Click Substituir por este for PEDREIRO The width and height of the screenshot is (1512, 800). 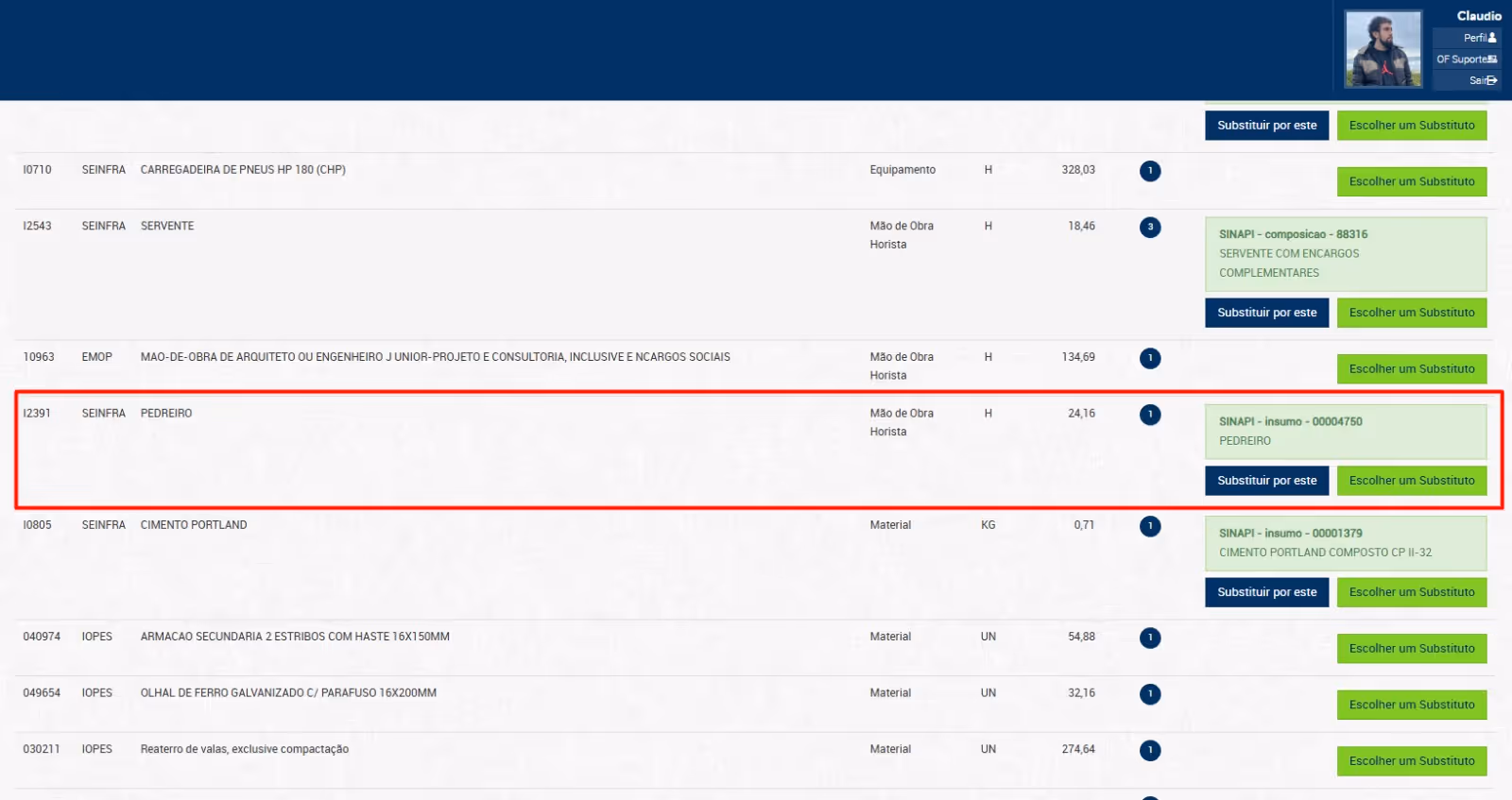[x=1267, y=481]
